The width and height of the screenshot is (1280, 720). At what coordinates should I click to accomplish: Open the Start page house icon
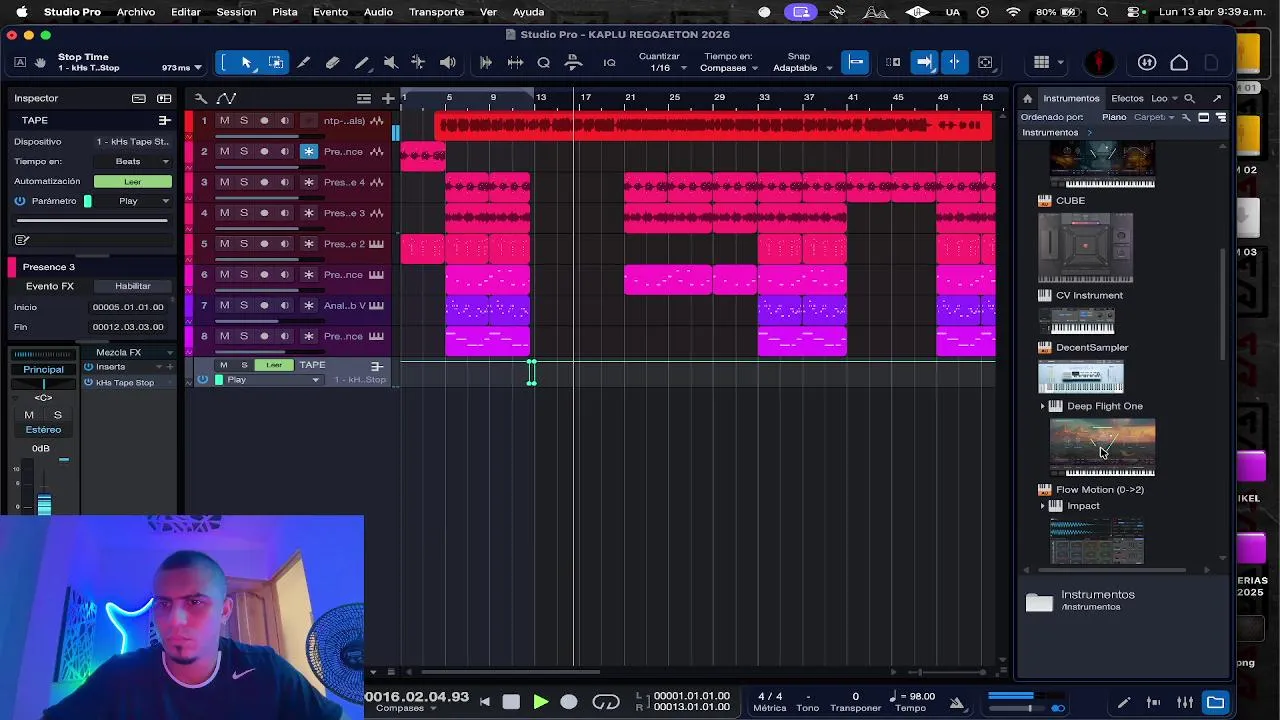point(1179,63)
